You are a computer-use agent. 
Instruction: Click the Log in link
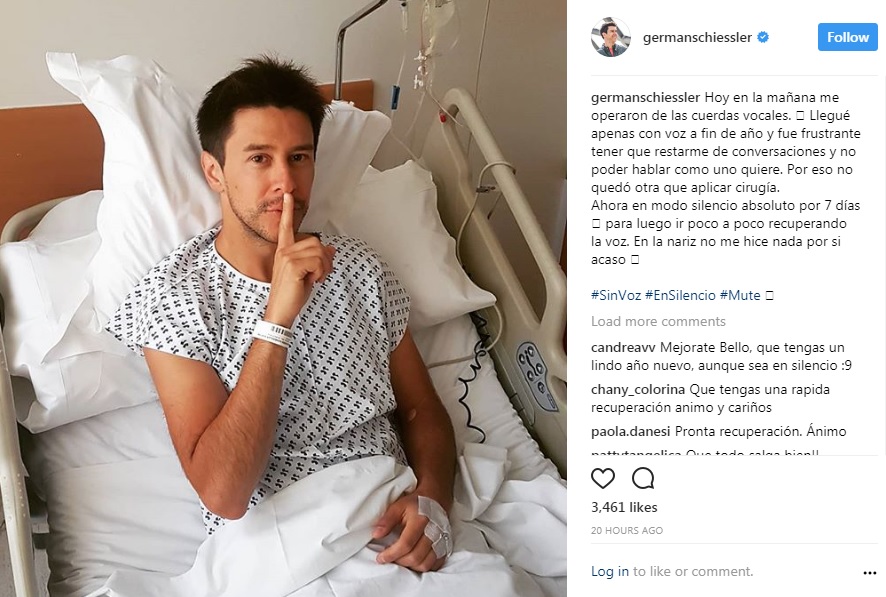(610, 572)
